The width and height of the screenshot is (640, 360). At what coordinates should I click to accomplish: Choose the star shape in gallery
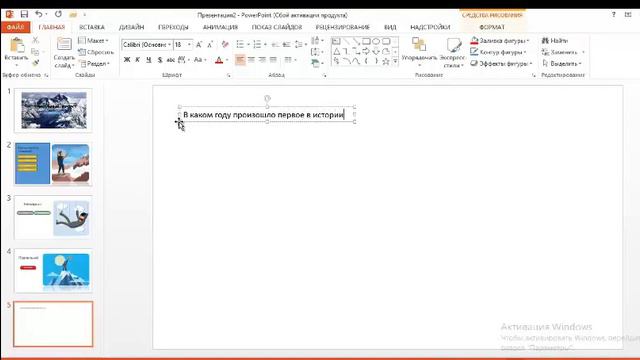pyautogui.click(x=386, y=61)
